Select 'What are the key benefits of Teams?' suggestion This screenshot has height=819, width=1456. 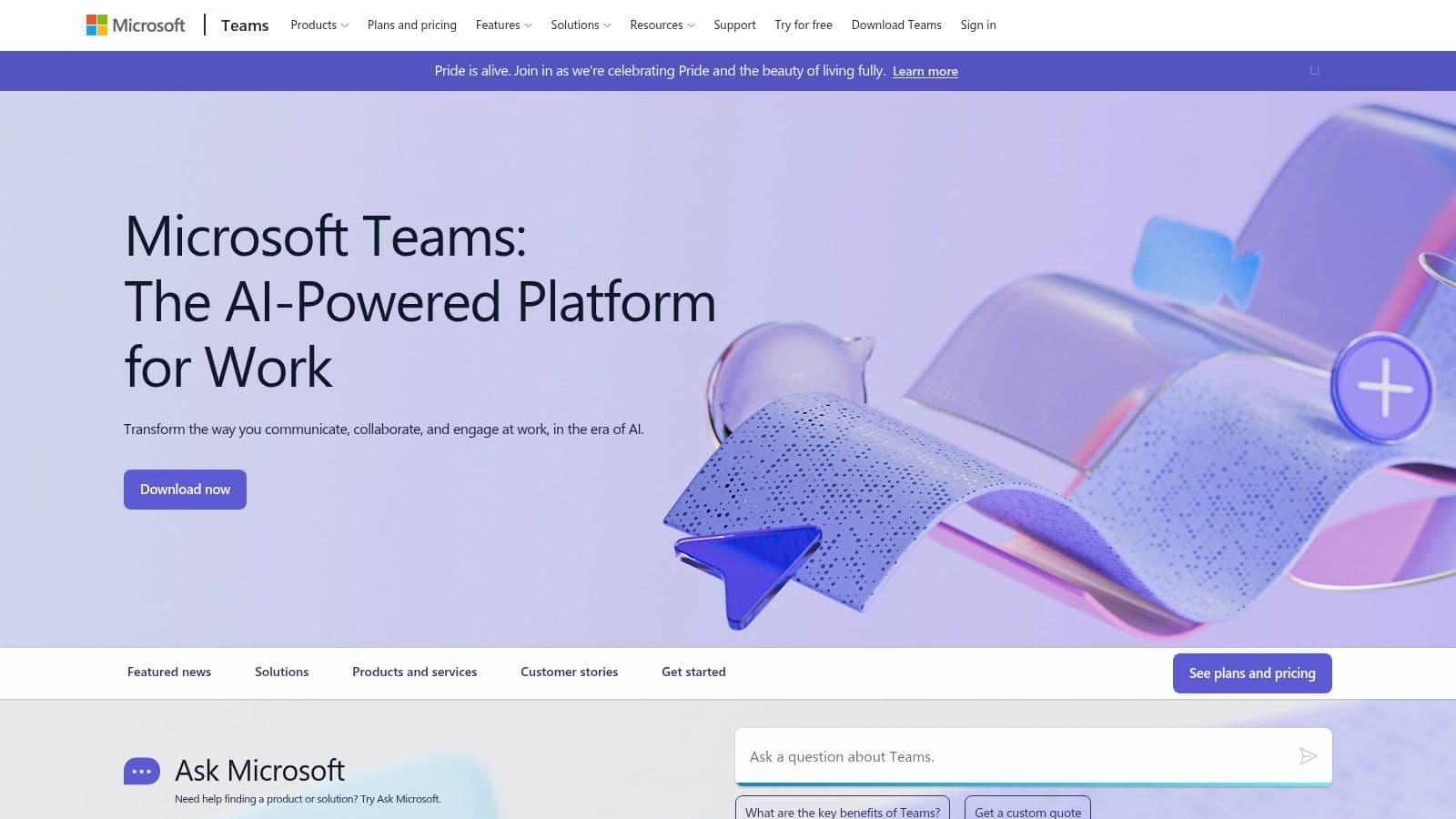click(843, 808)
